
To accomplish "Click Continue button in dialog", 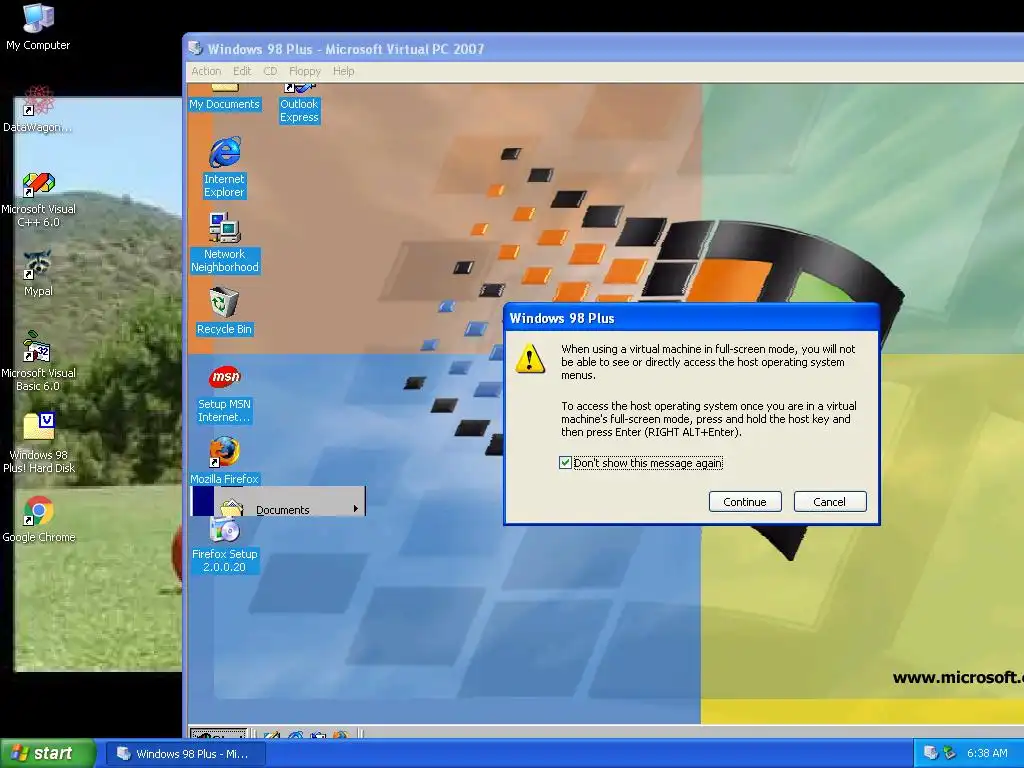I will click(745, 502).
